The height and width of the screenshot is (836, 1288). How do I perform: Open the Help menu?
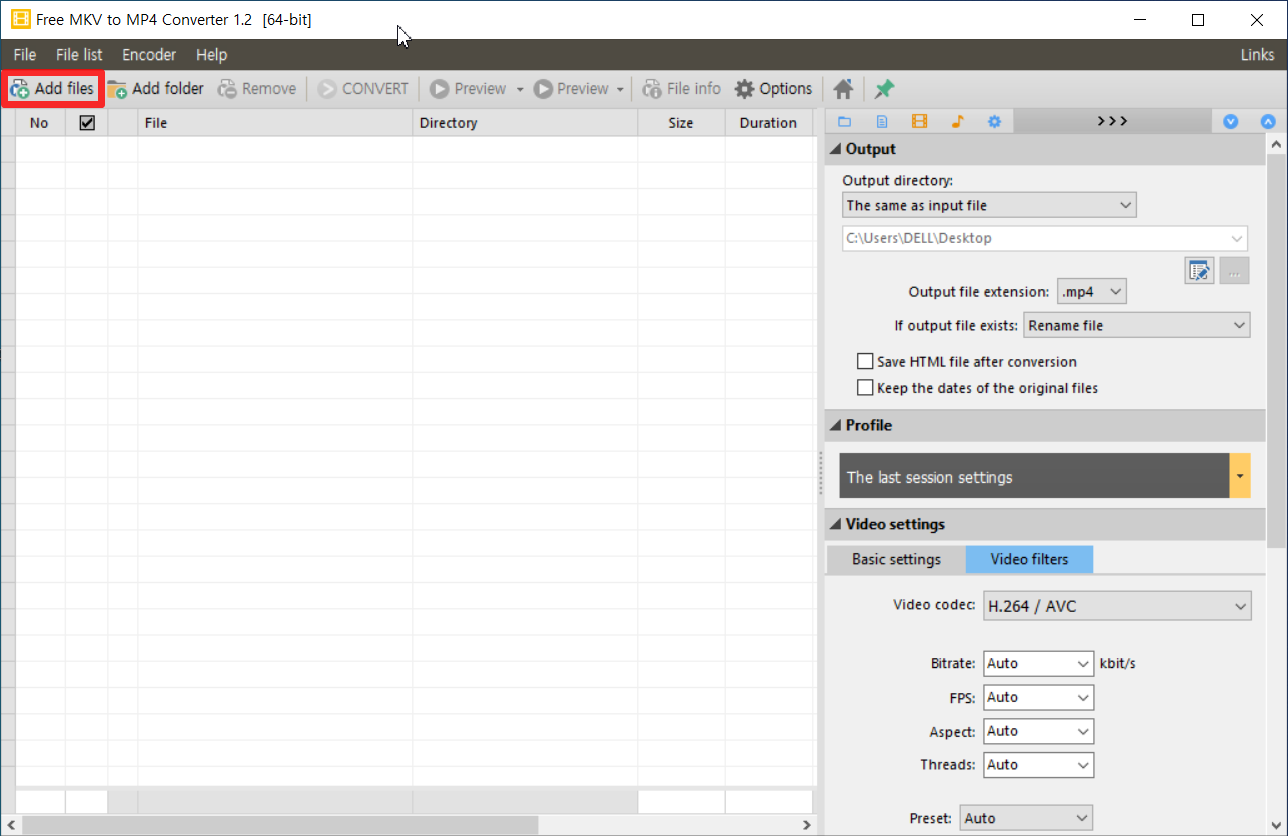[x=211, y=55]
